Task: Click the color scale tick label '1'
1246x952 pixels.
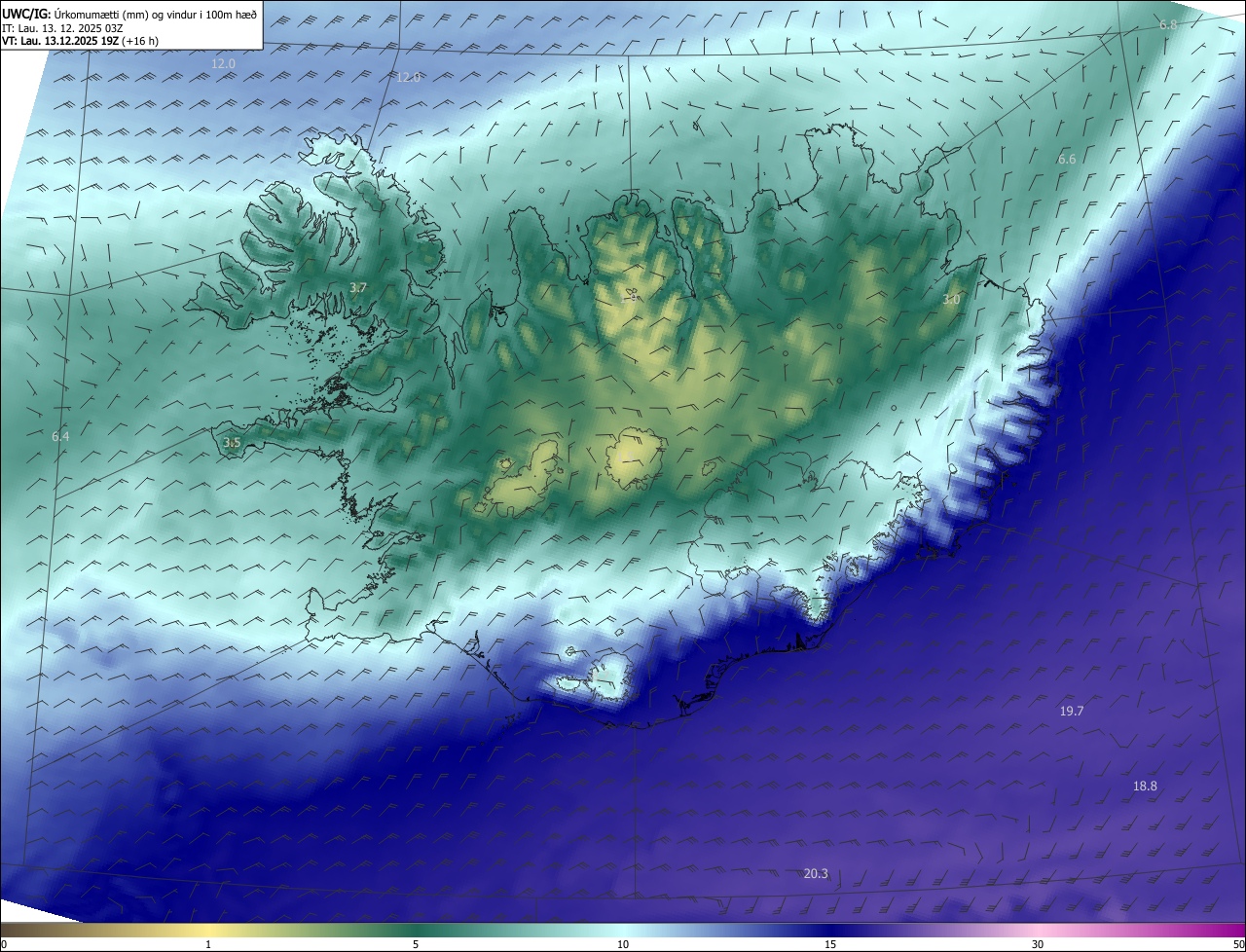Action: click(x=208, y=944)
